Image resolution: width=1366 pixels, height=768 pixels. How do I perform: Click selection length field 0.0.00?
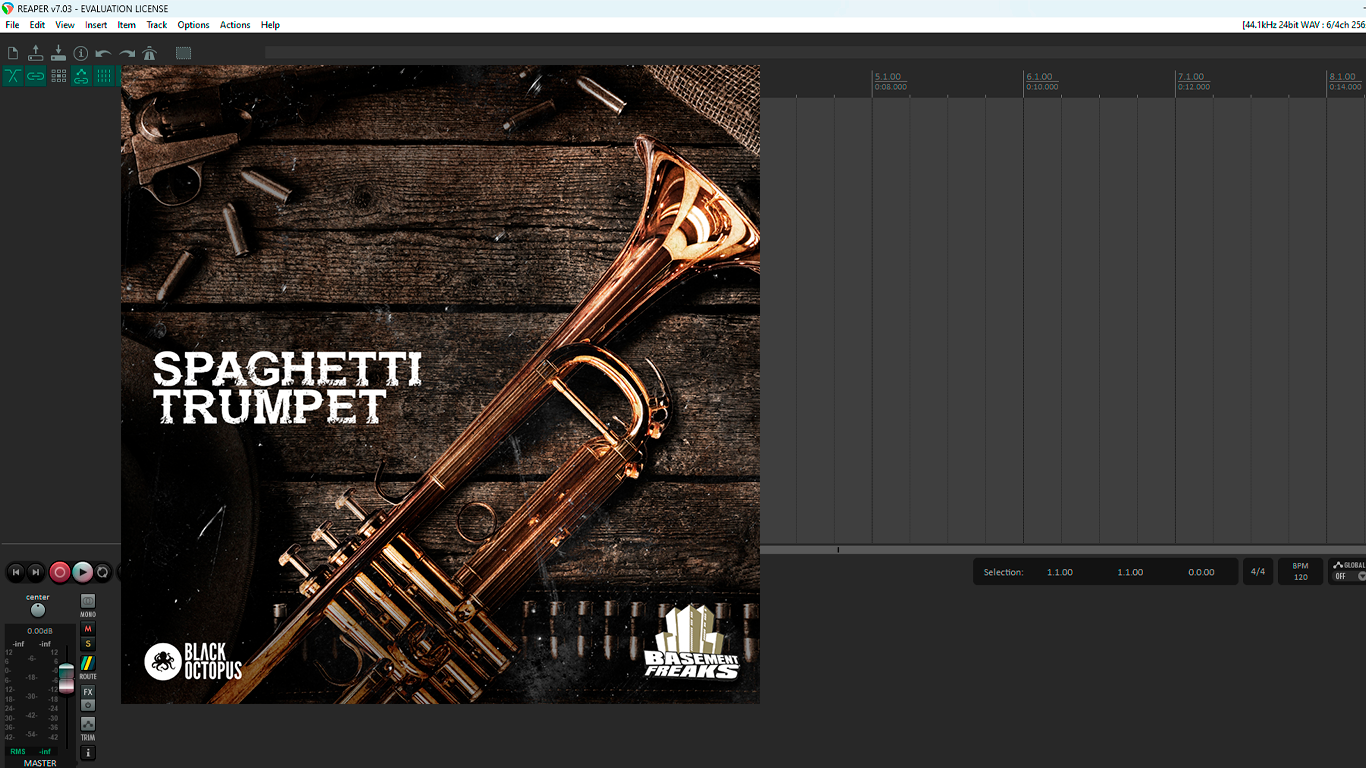[x=1201, y=572]
